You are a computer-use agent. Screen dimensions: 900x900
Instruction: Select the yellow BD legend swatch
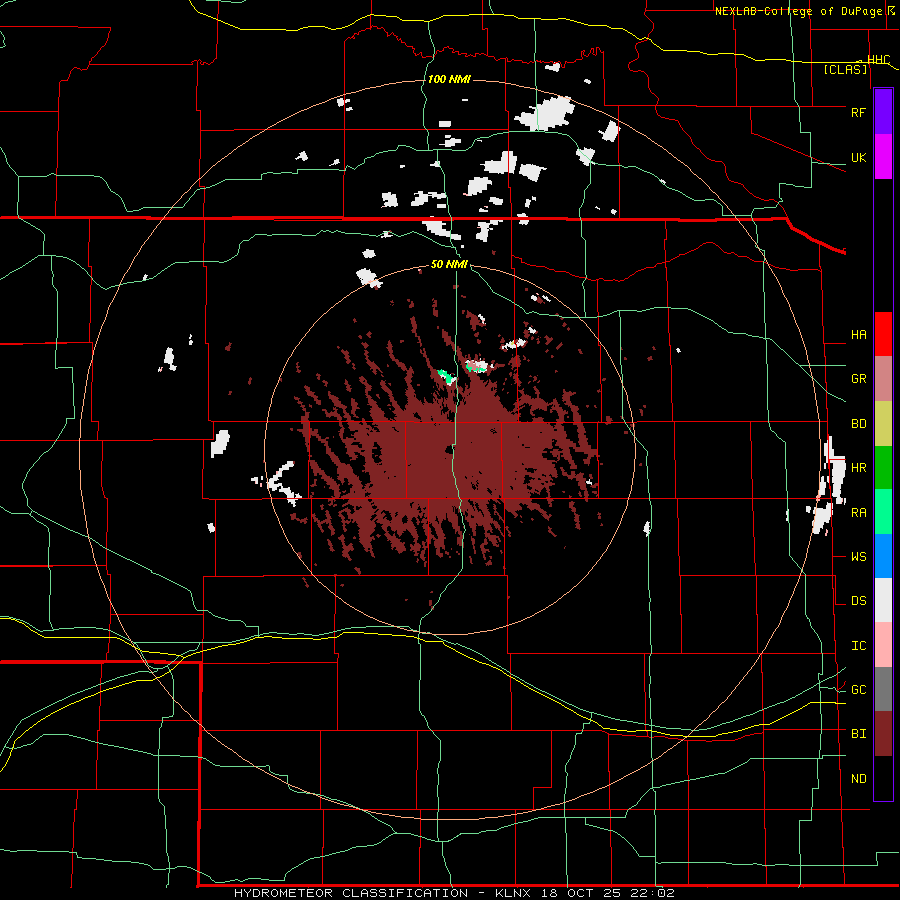883,424
